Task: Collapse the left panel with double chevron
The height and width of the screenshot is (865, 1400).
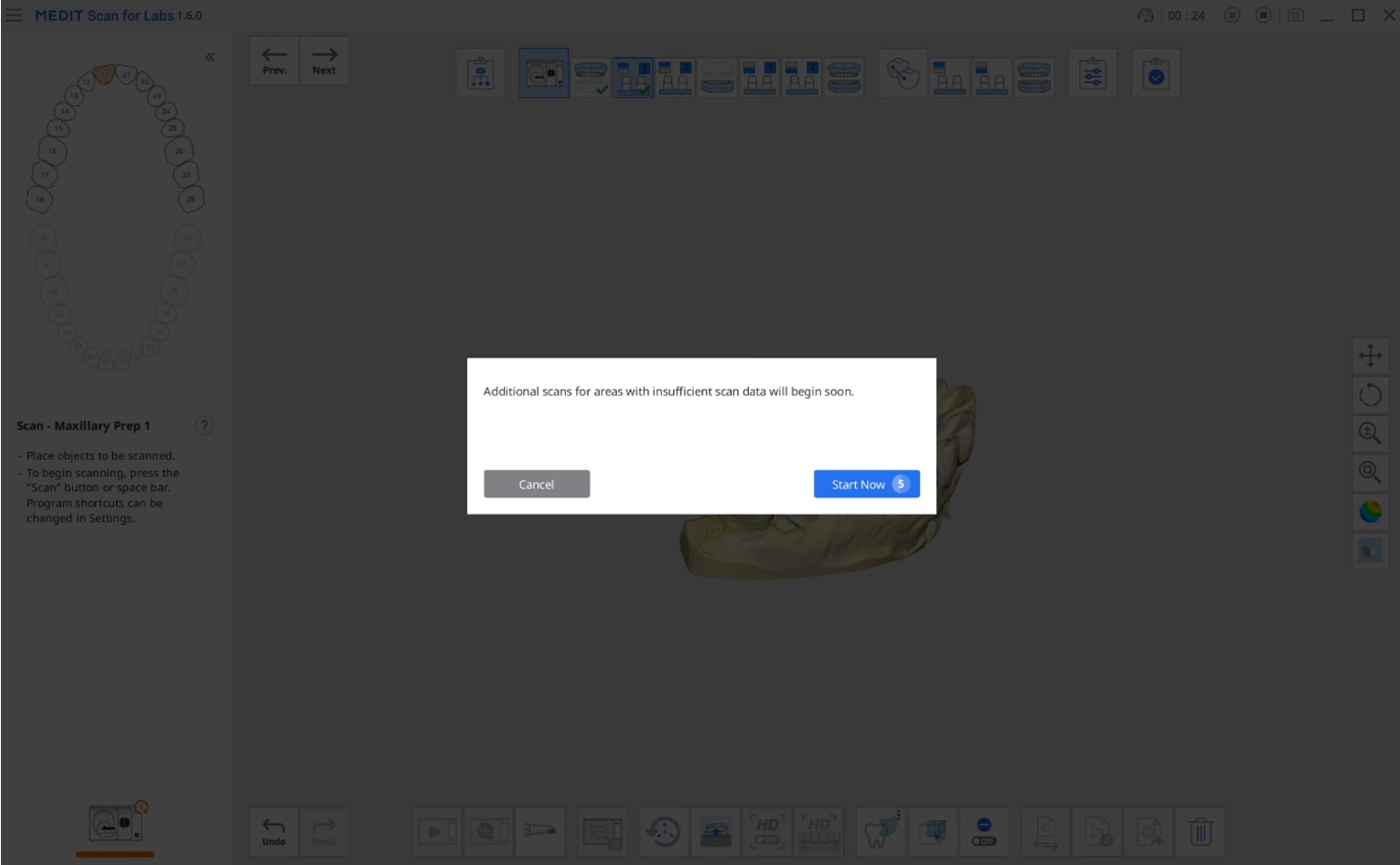Action: (210, 57)
